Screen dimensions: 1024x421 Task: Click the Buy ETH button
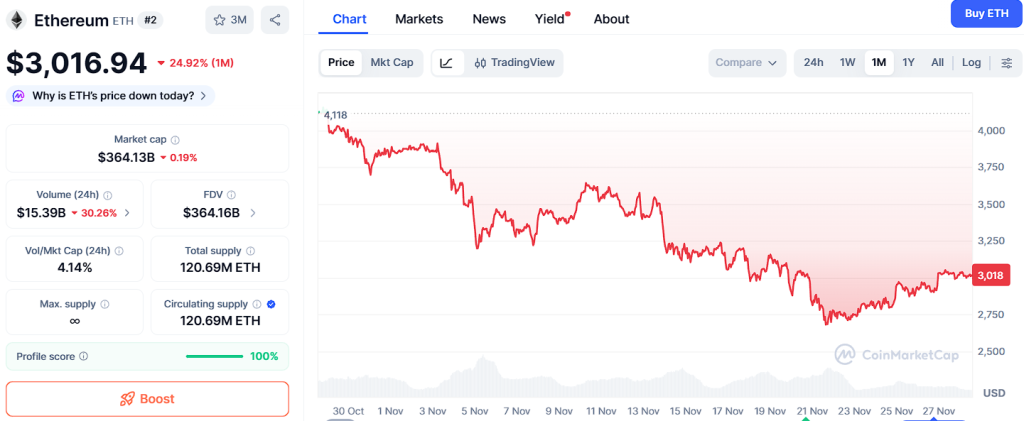pos(986,13)
